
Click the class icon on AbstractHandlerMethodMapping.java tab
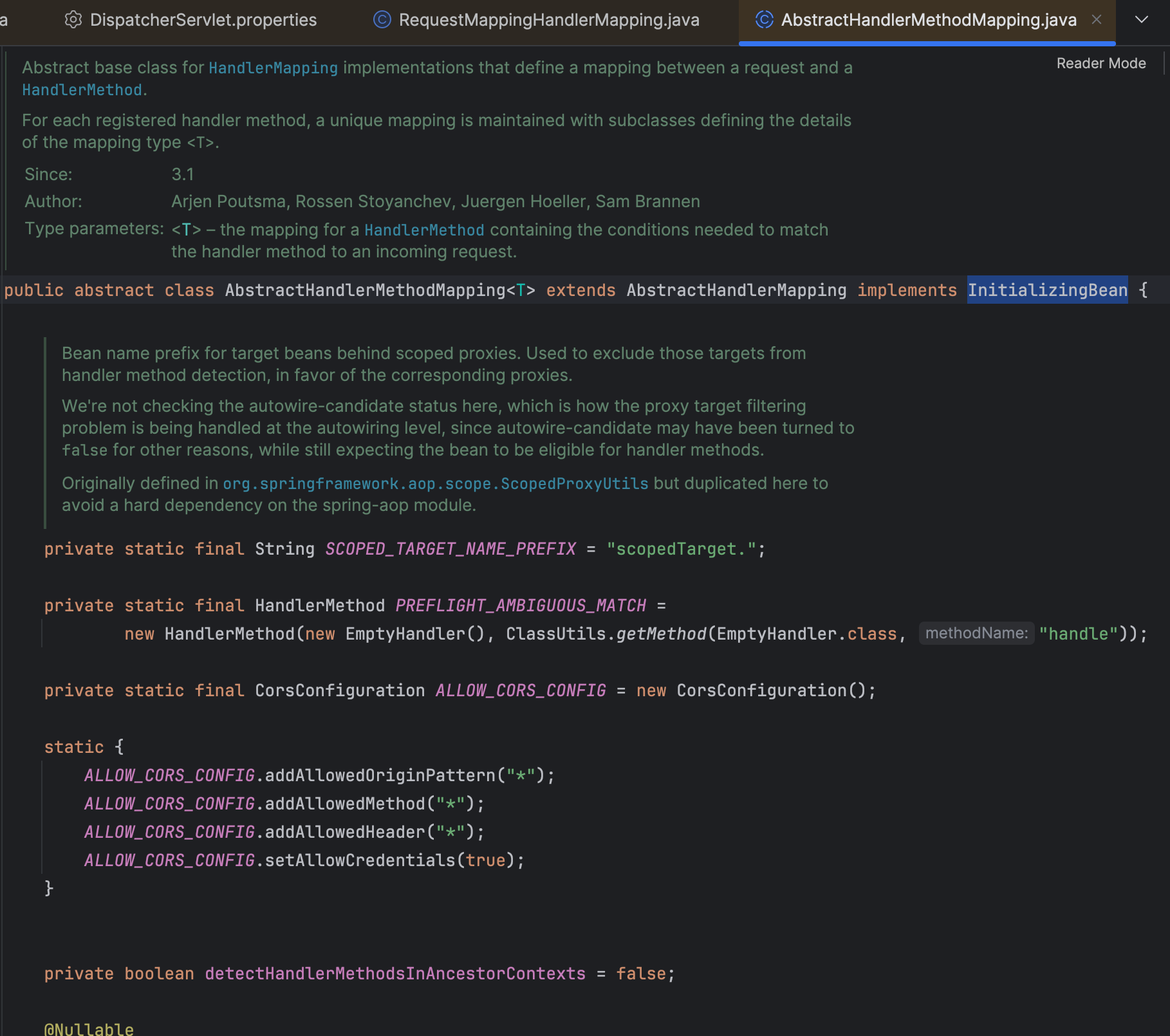click(x=764, y=20)
